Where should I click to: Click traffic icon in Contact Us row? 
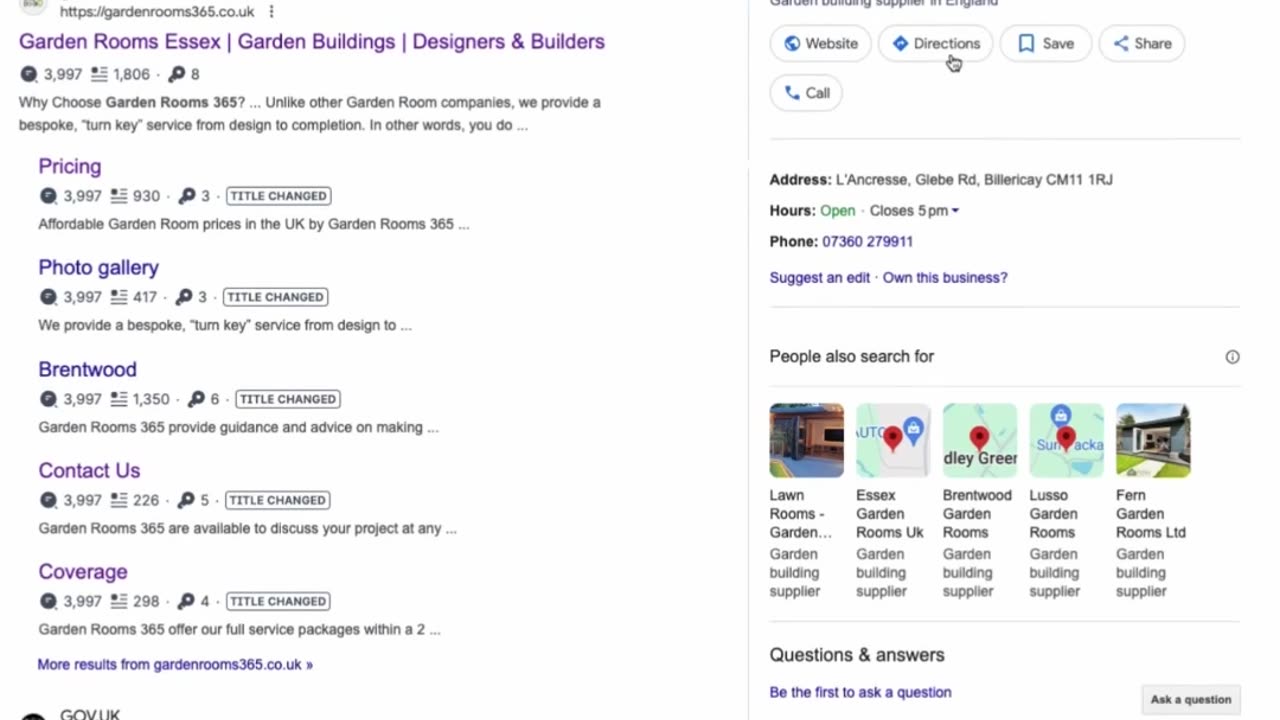[48, 500]
